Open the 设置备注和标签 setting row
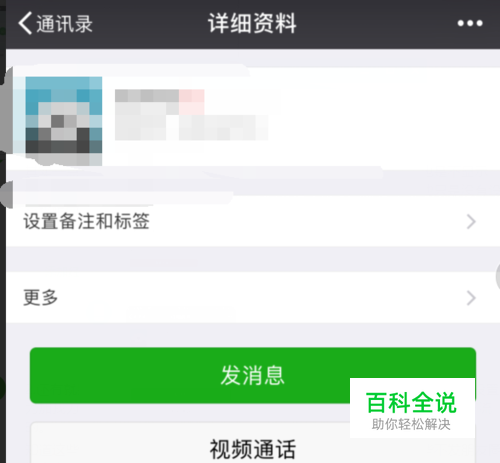The image size is (500, 463). click(x=253, y=222)
